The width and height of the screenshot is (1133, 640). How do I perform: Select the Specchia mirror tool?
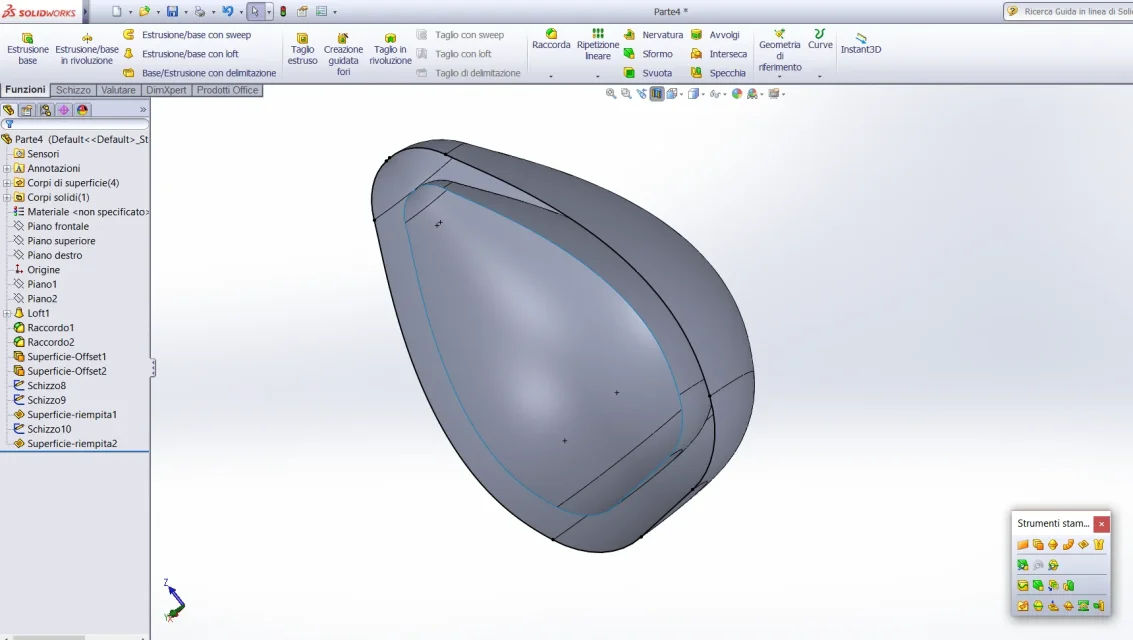pyautogui.click(x=718, y=73)
